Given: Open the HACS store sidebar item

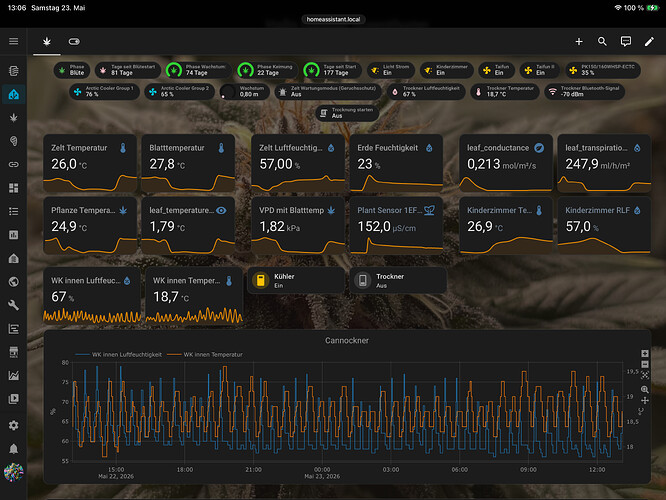Looking at the screenshot, I should point(14,352).
